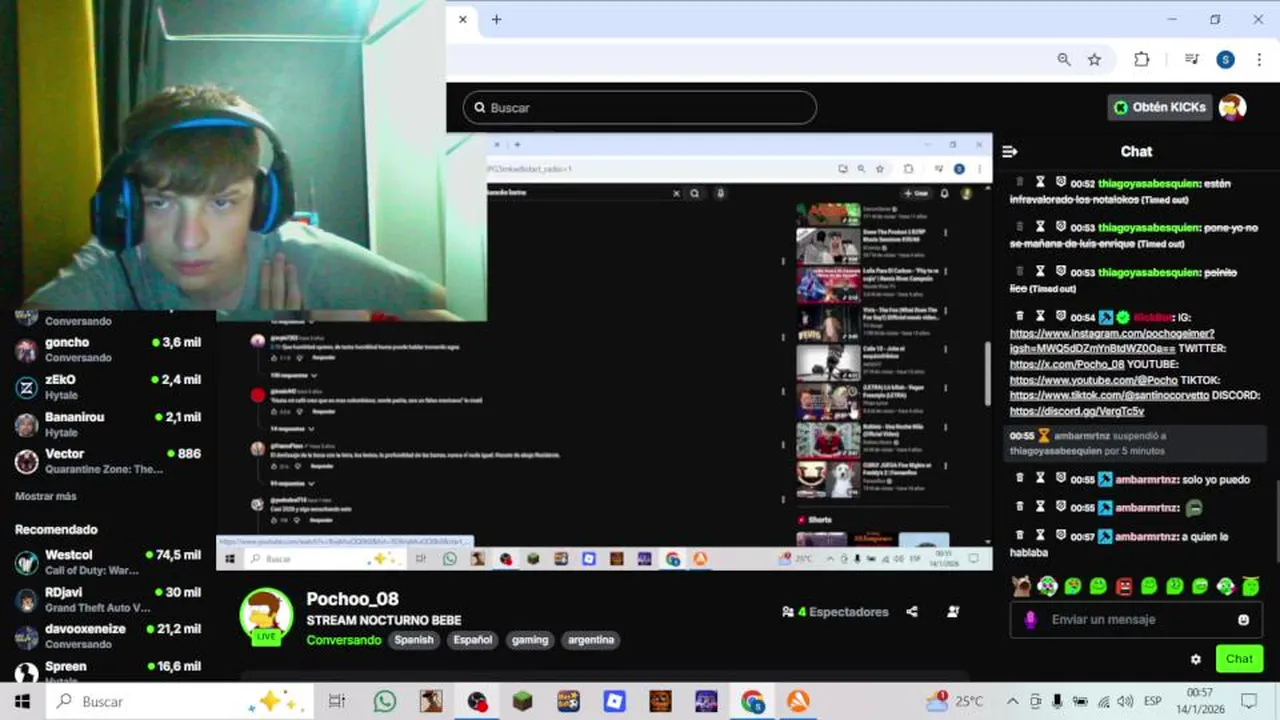Open the Windows notification center icon

(1248, 701)
